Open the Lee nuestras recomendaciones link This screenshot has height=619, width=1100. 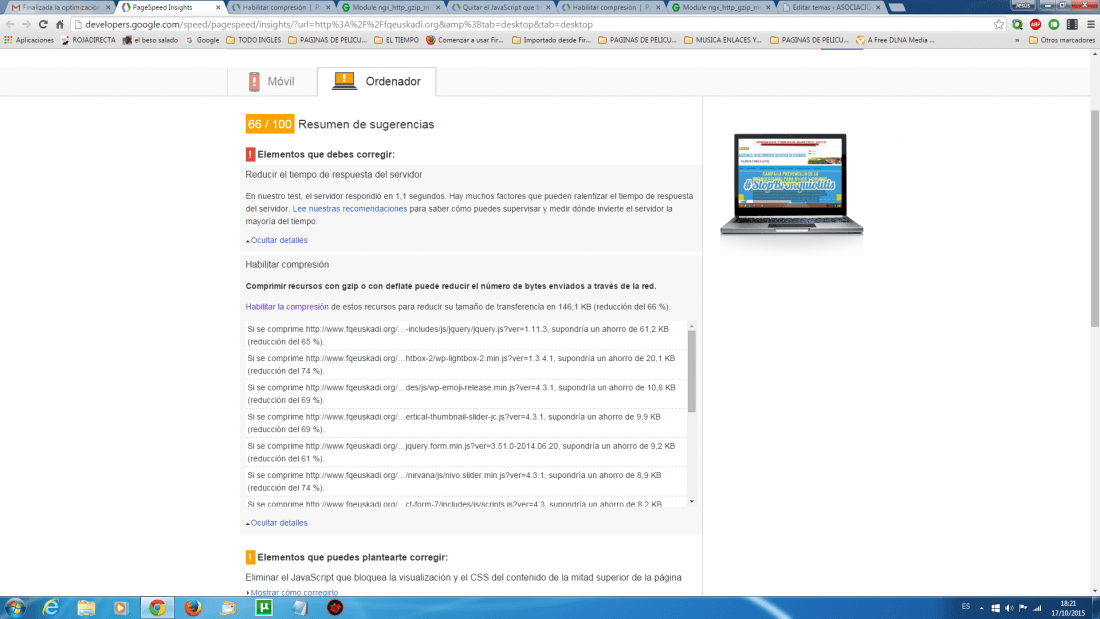click(349, 208)
